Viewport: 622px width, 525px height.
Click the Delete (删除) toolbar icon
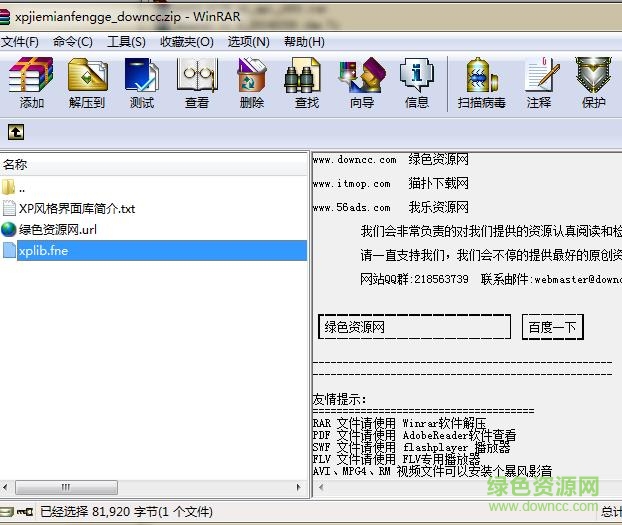251,83
